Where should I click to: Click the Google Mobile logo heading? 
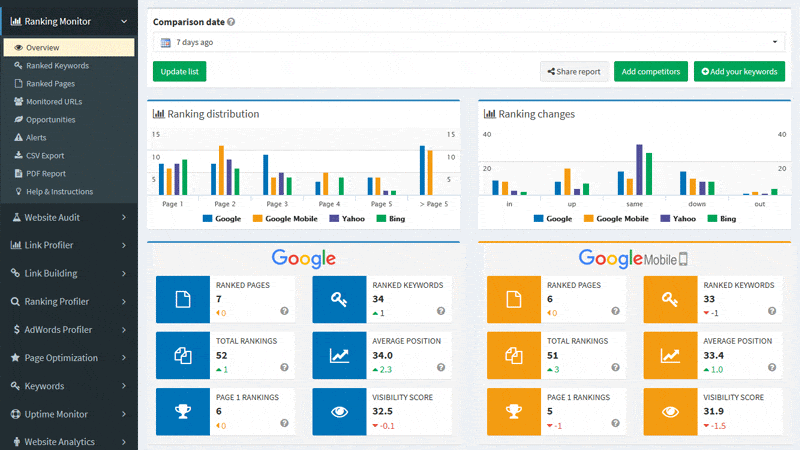[633, 259]
